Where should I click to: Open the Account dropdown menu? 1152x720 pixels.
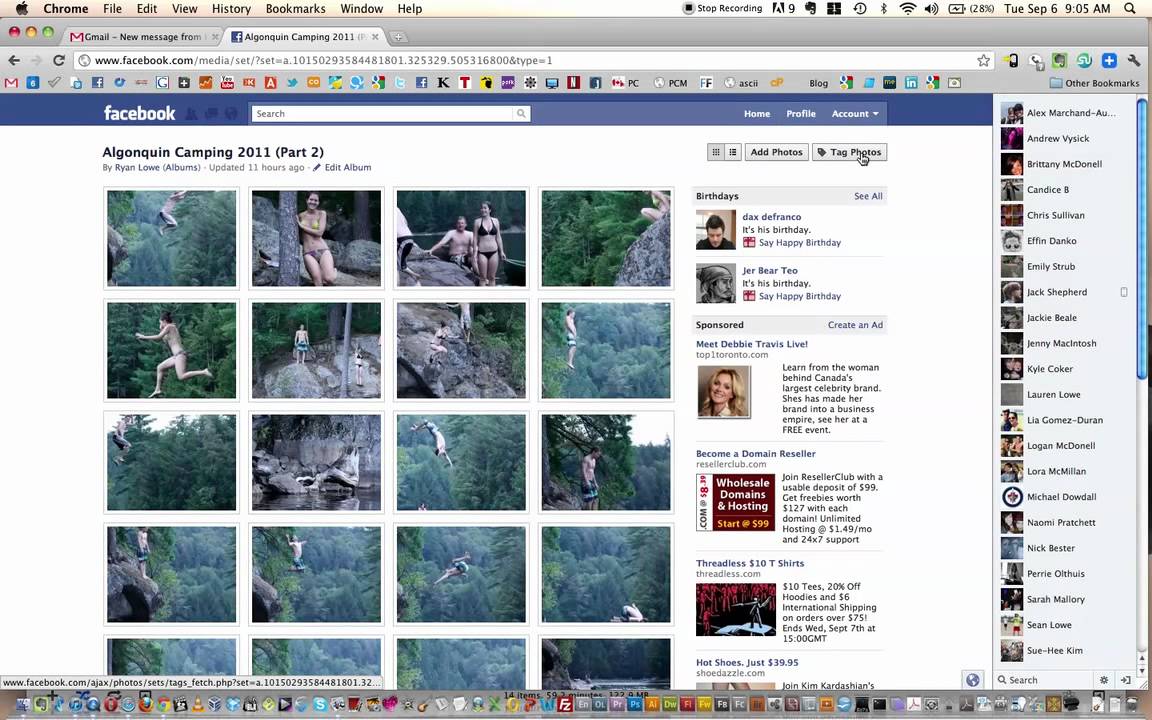pyautogui.click(x=854, y=113)
